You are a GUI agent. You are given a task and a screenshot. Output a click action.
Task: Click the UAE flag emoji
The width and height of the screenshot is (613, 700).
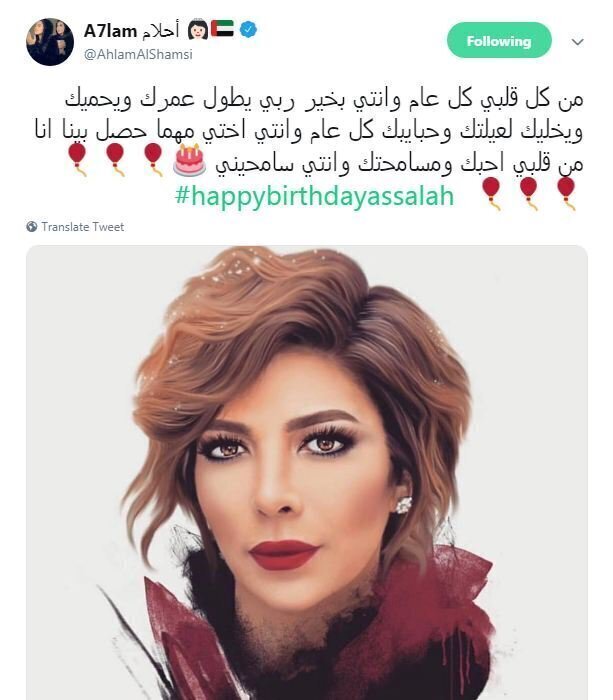click(222, 29)
